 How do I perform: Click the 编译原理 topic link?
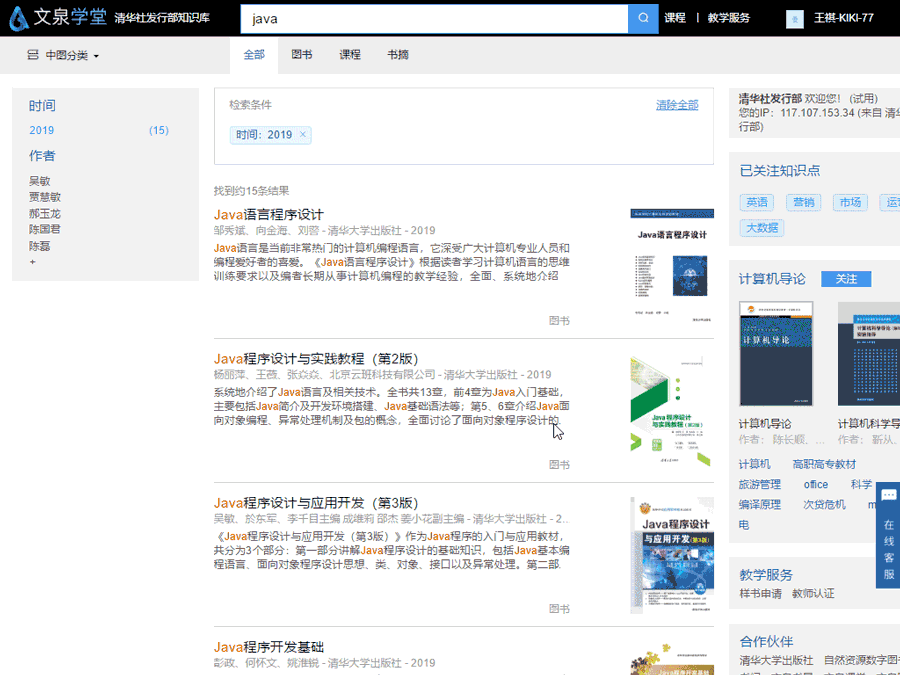tap(759, 504)
